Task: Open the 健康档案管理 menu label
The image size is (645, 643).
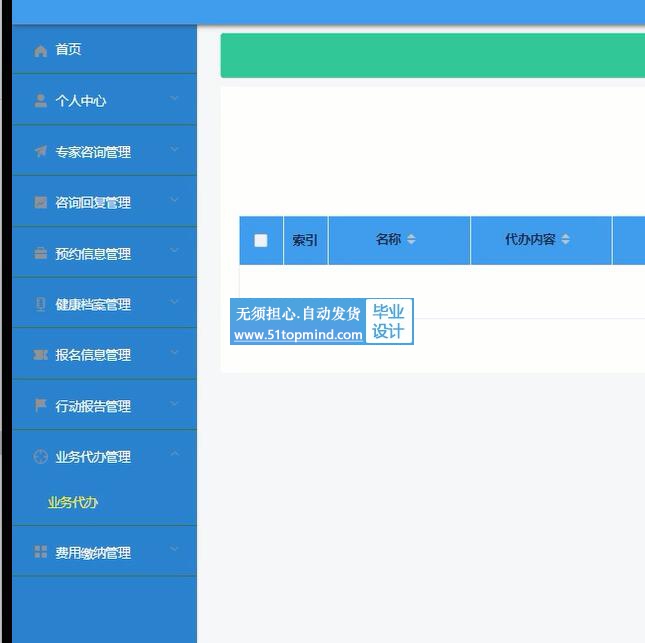Action: pos(93,304)
